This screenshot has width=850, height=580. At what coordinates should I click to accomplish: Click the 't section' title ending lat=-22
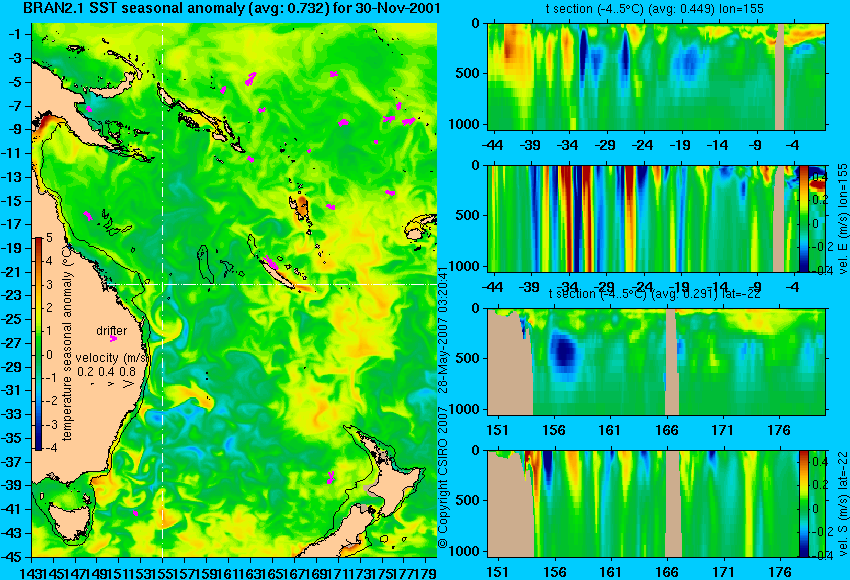[x=655, y=294]
